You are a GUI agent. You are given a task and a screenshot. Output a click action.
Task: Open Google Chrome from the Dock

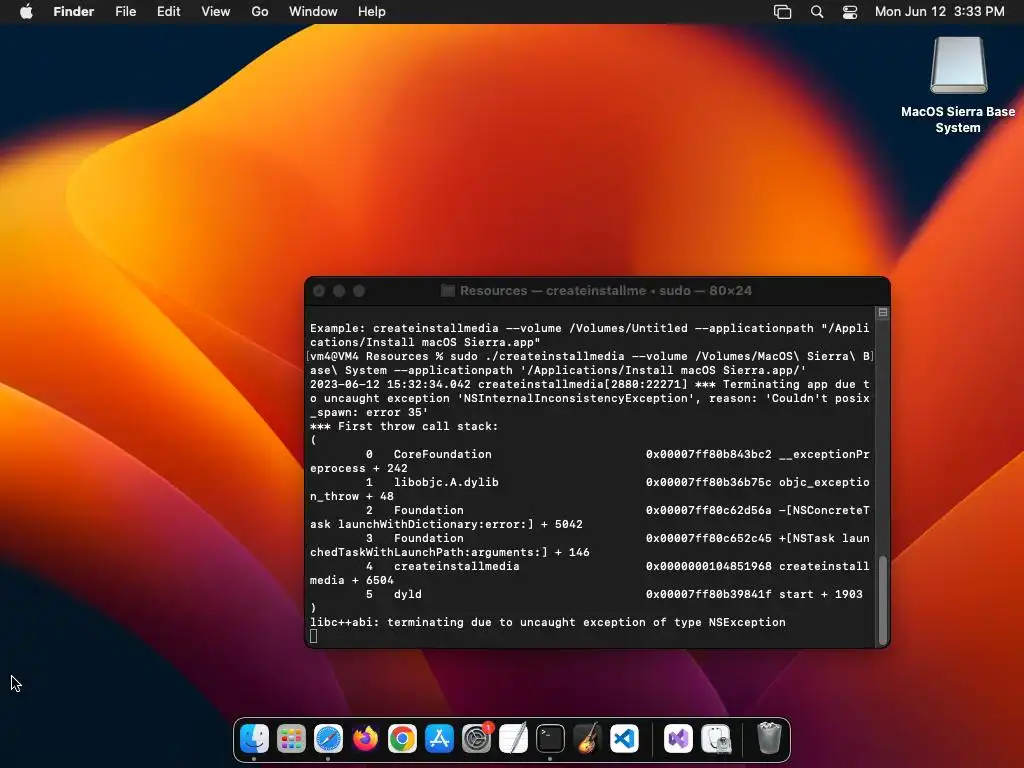pos(402,739)
